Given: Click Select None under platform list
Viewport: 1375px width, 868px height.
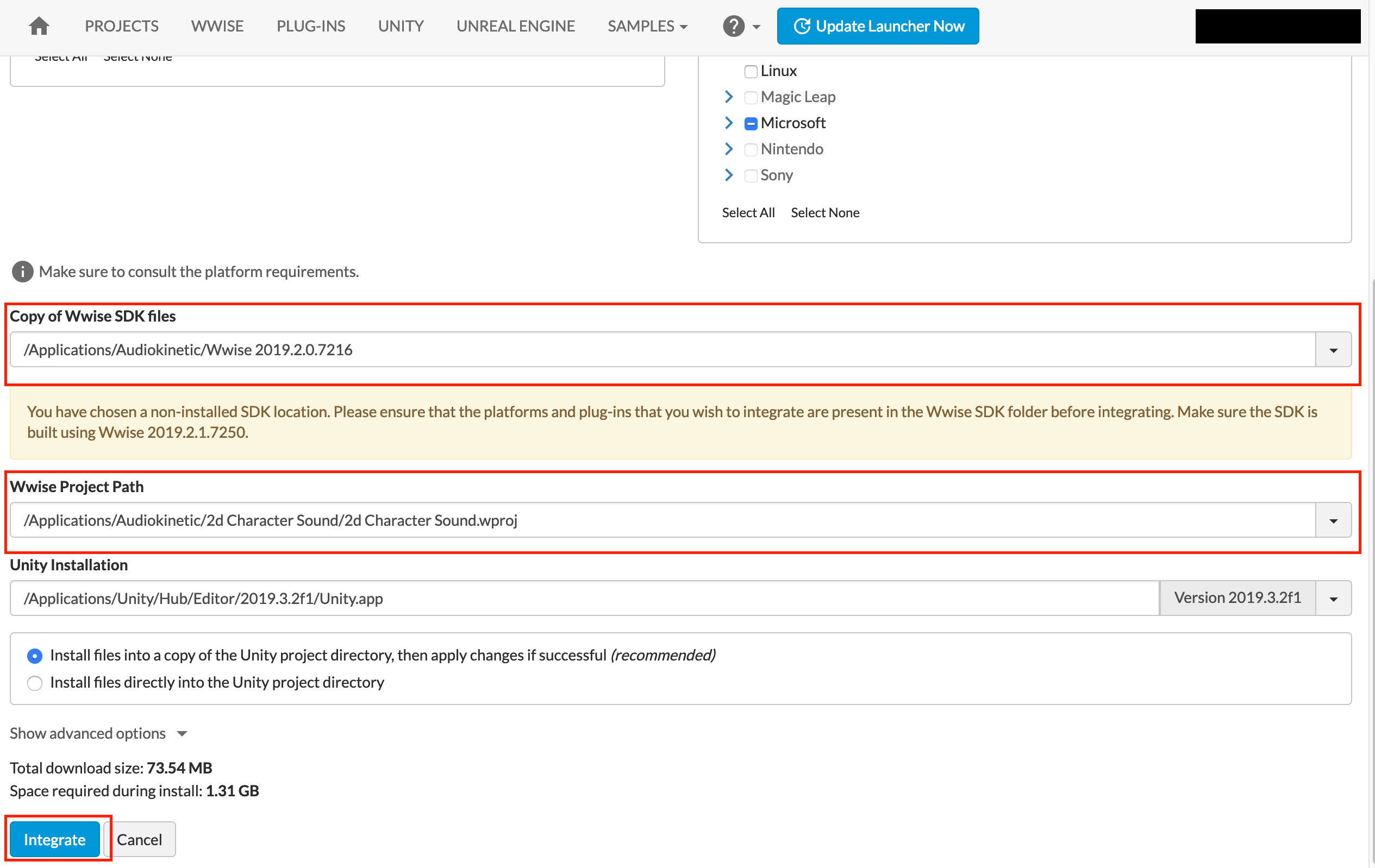Looking at the screenshot, I should tap(824, 213).
